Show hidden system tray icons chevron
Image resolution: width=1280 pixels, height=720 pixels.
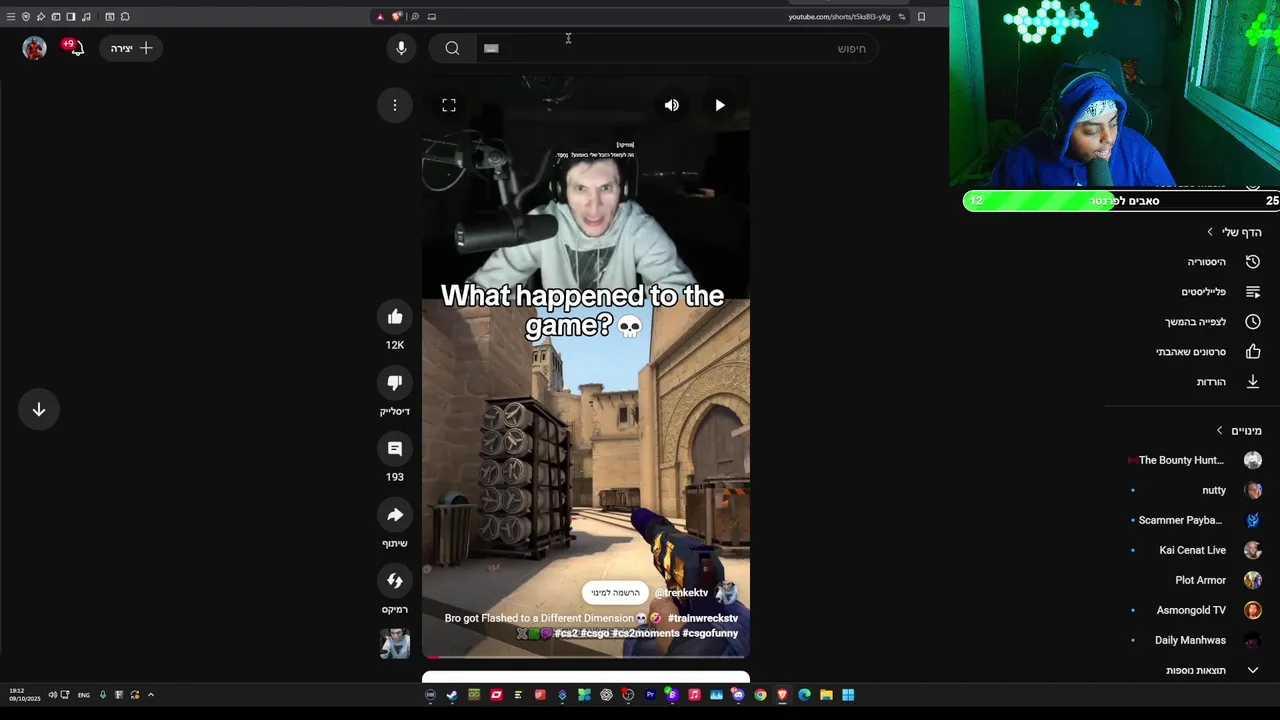151,695
